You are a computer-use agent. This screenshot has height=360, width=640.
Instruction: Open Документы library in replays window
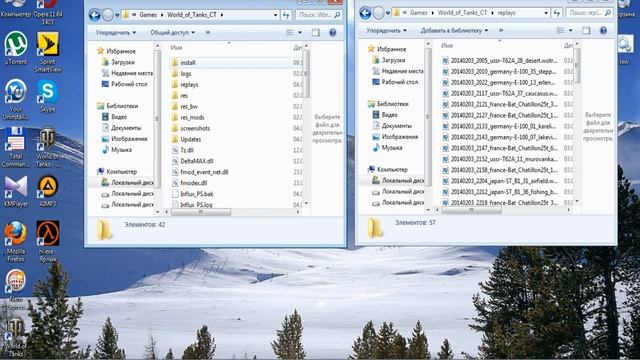point(396,126)
